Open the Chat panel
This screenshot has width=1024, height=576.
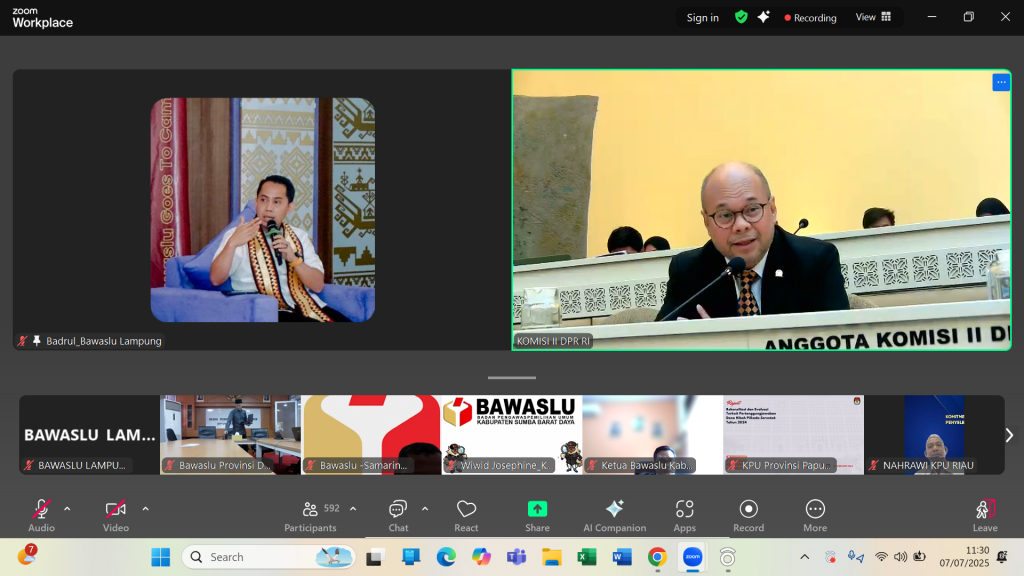398,515
